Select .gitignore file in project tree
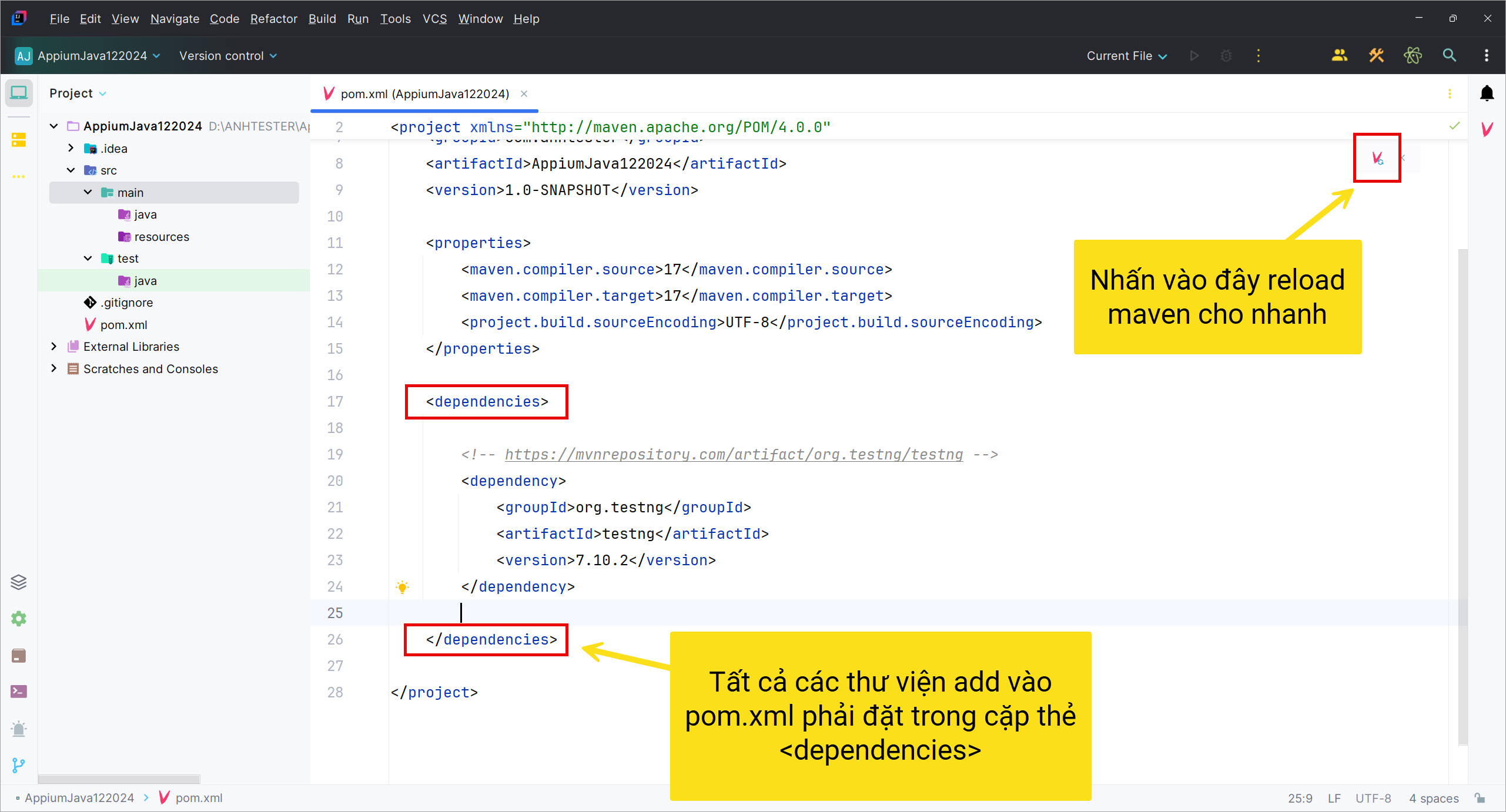This screenshot has width=1506, height=812. (126, 303)
